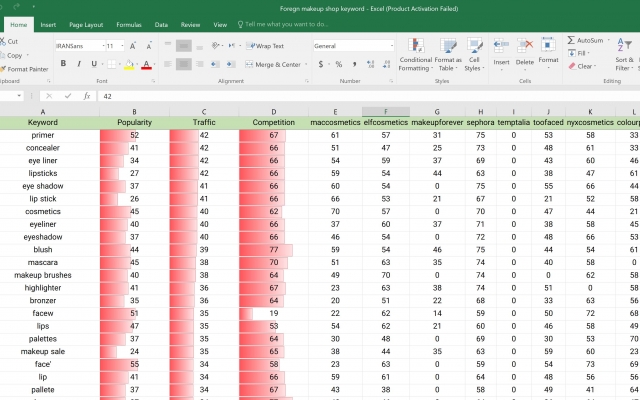Image resolution: width=640 pixels, height=400 pixels.
Task: Click the Delete cells button
Action: point(524,53)
